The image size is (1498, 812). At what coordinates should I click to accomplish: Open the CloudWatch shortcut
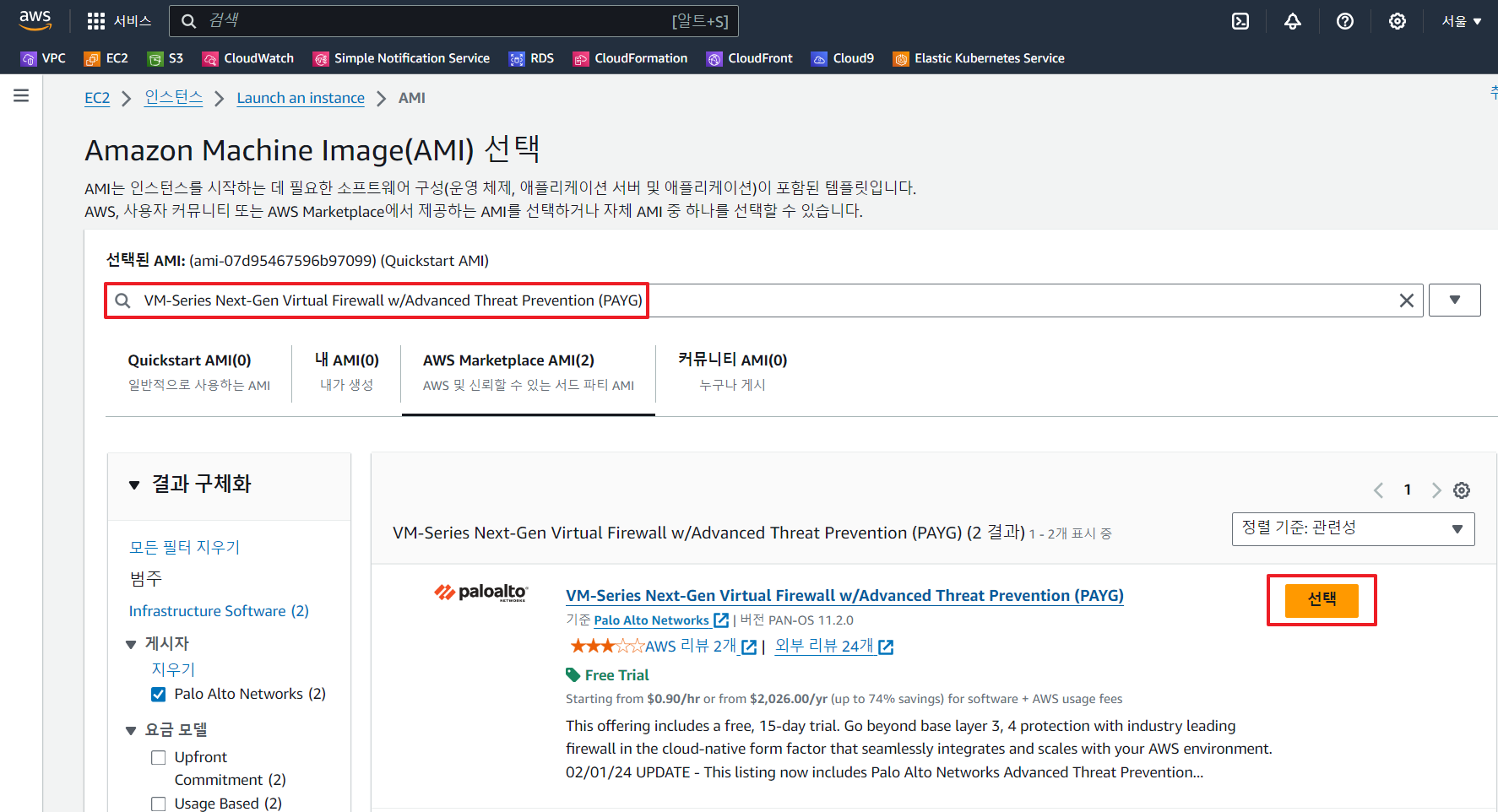tap(248, 58)
